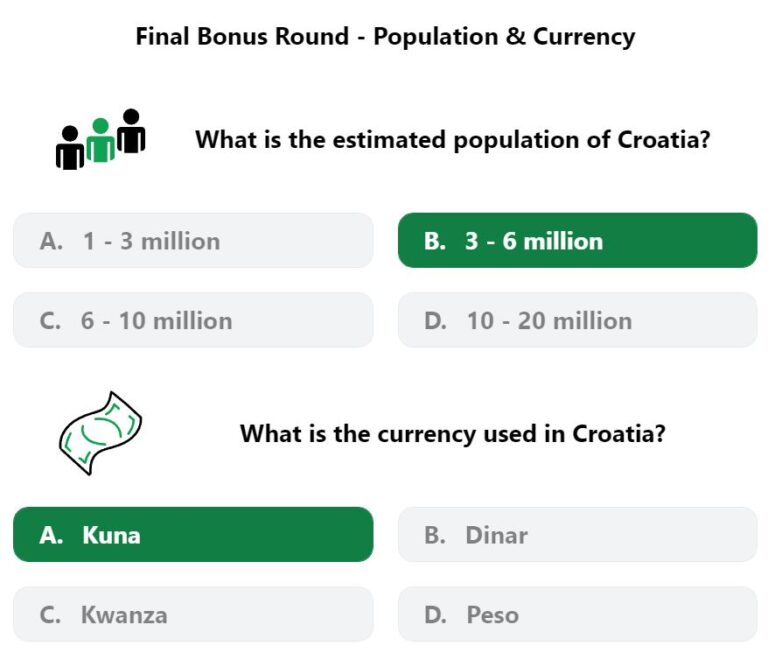Viewport: 768px width, 667px height.
Task: Click the tallest black person figure in the population icon
Action: [131, 131]
